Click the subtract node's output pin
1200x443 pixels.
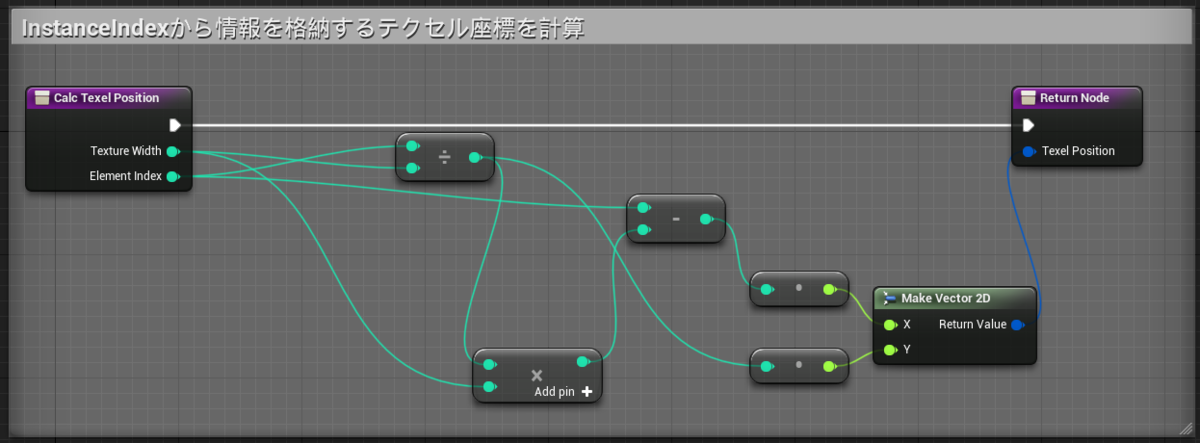(x=707, y=219)
